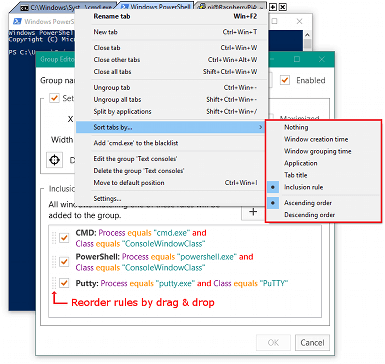Select Descending order option

point(323,215)
